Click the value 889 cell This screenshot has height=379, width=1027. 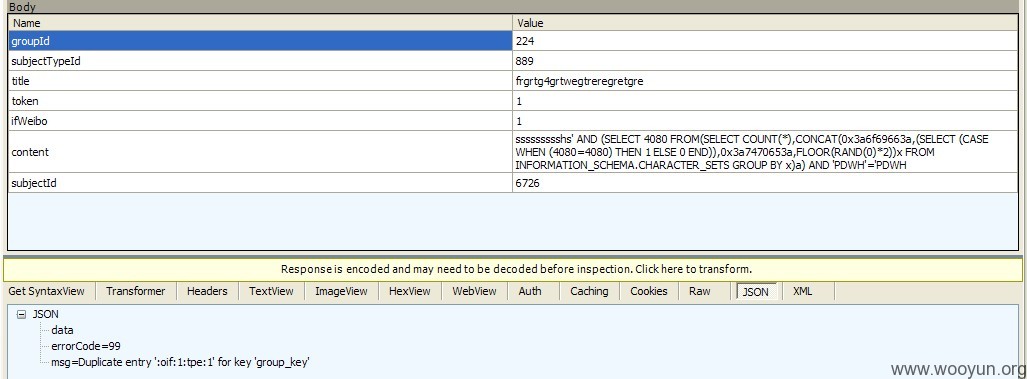765,62
